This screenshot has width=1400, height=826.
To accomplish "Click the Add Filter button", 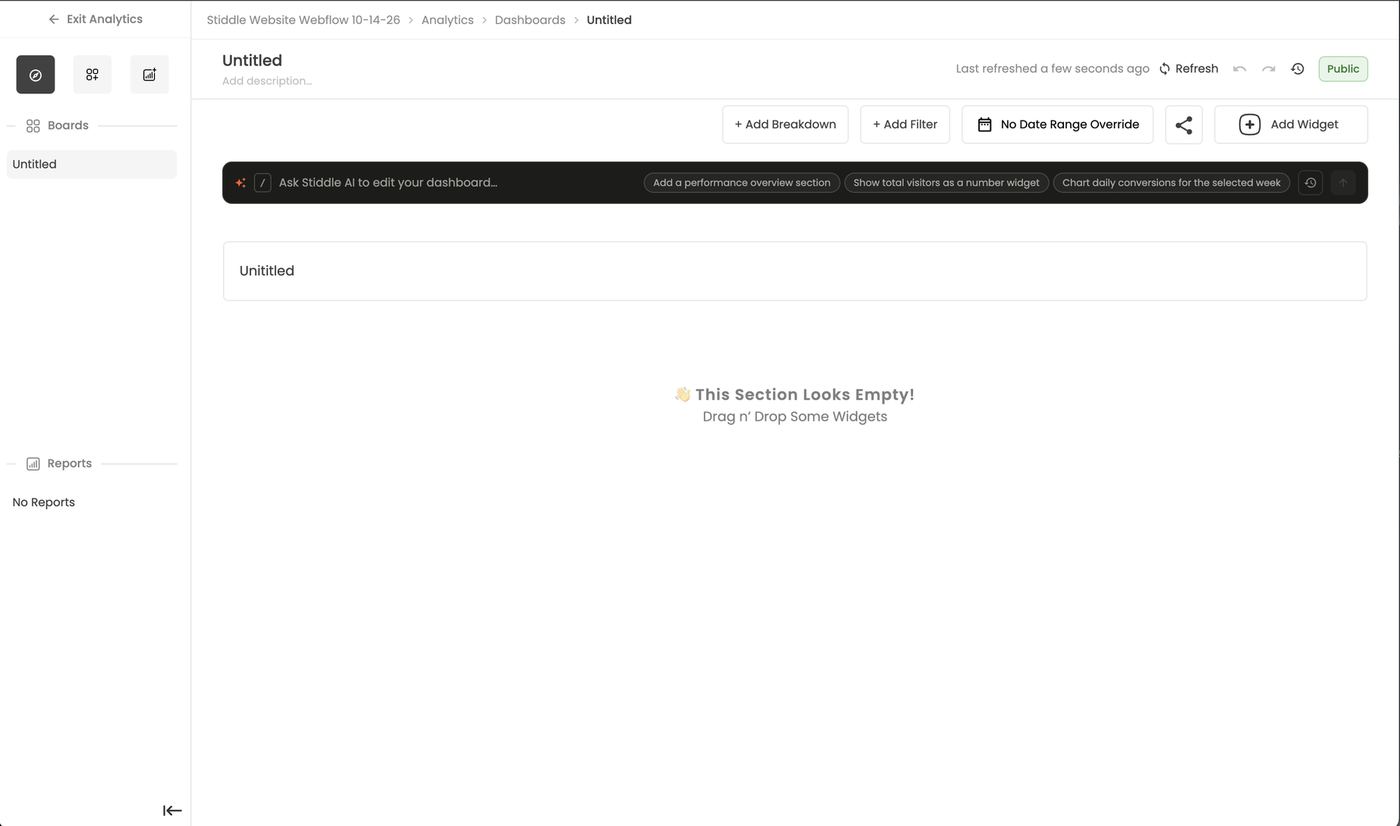I will [x=905, y=125].
